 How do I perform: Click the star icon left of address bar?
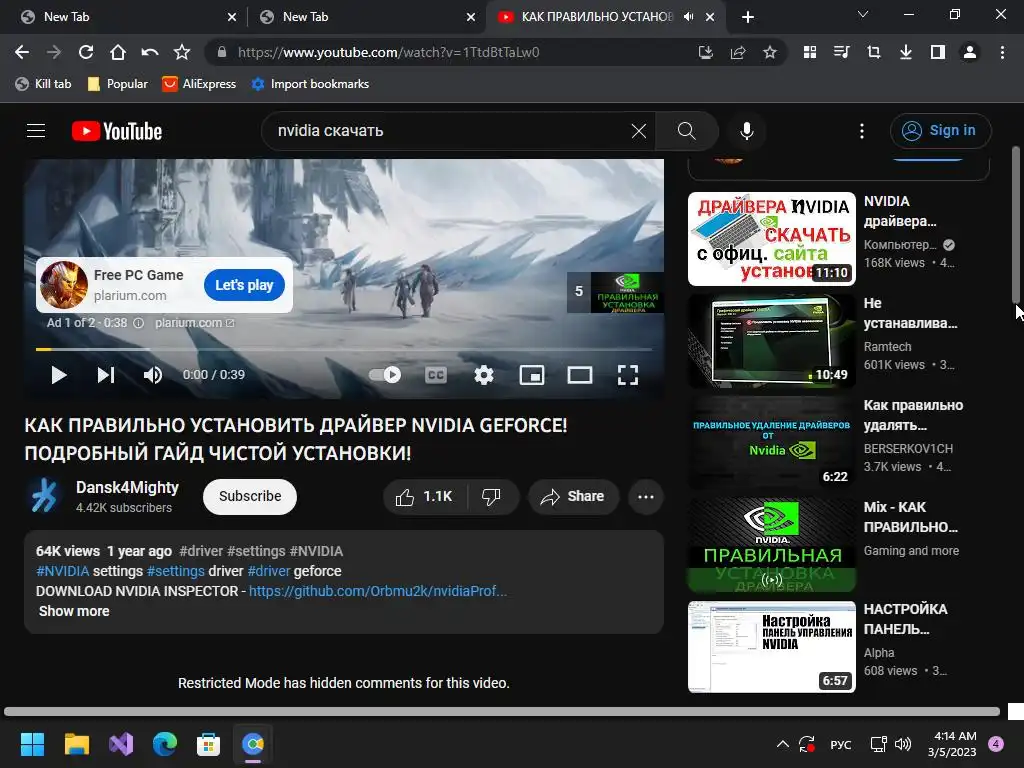(x=182, y=52)
